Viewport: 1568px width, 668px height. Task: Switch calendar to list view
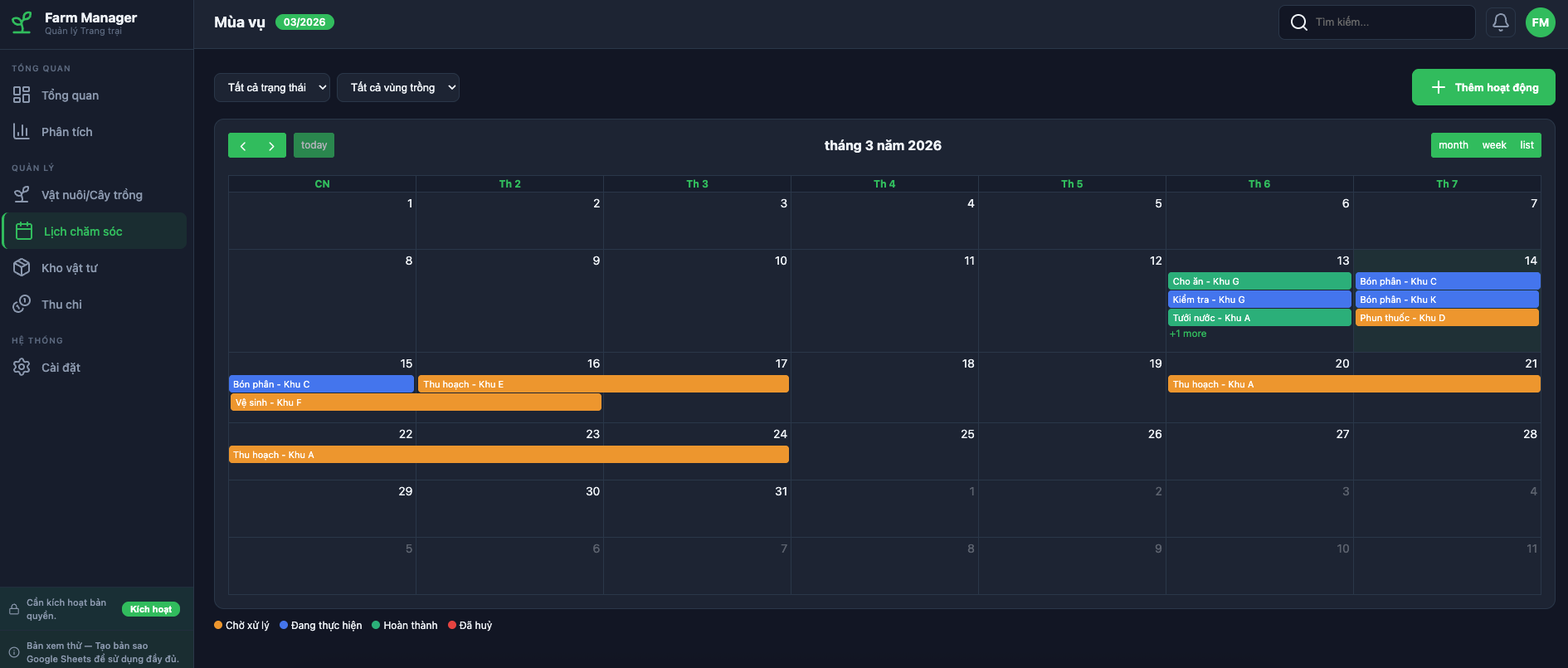tap(1527, 145)
